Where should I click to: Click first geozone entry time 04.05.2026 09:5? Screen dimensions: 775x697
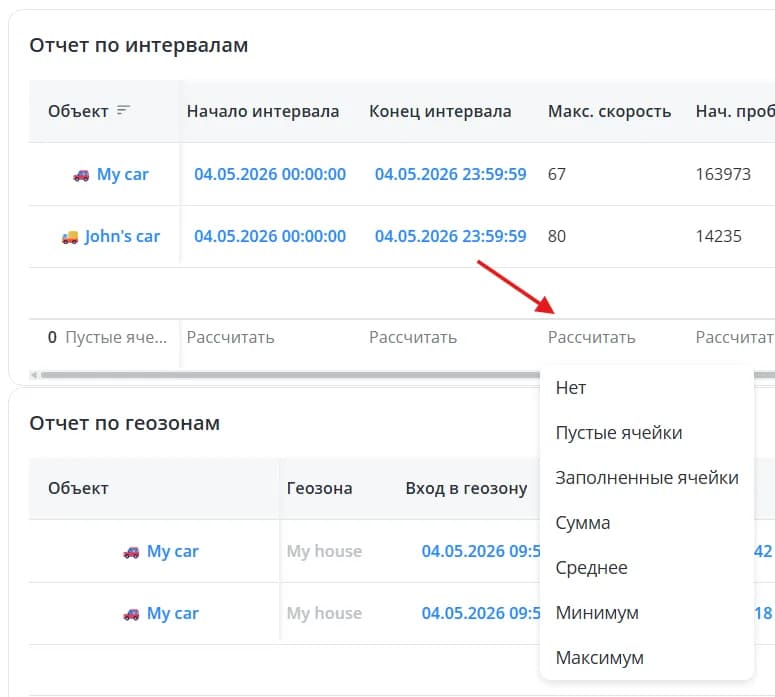(481, 551)
